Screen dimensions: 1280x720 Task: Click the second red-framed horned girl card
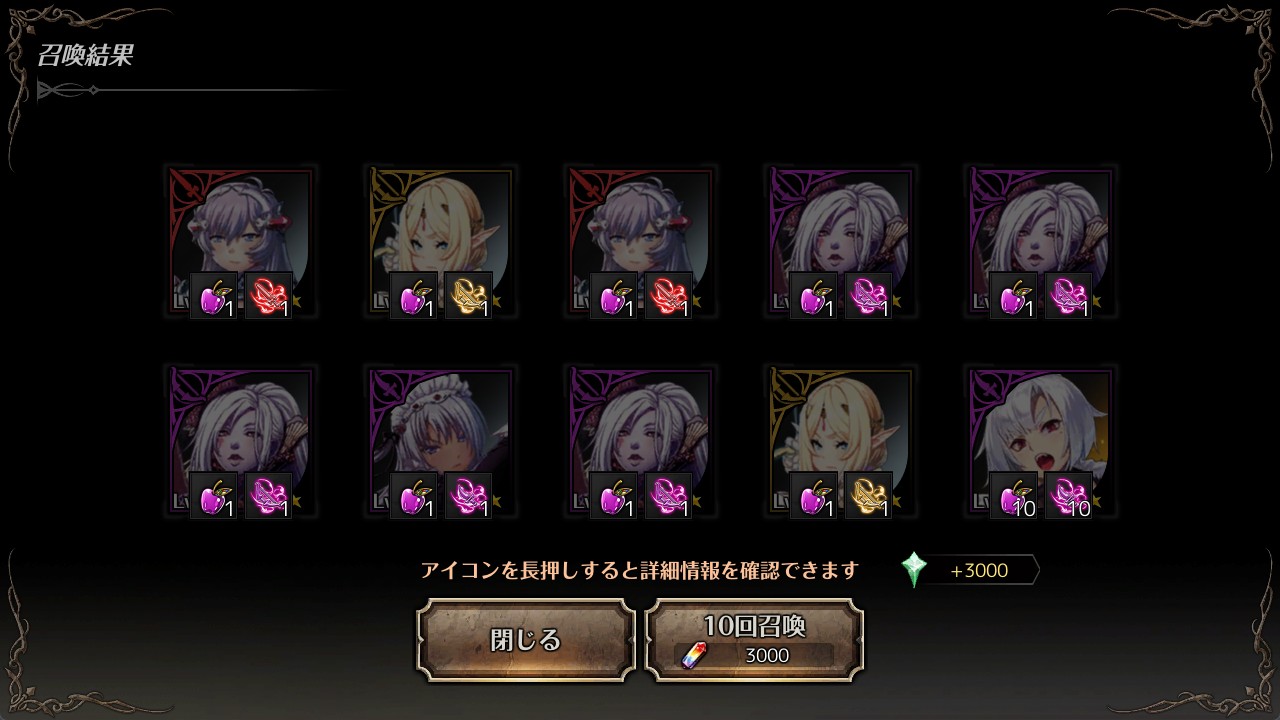(x=641, y=241)
